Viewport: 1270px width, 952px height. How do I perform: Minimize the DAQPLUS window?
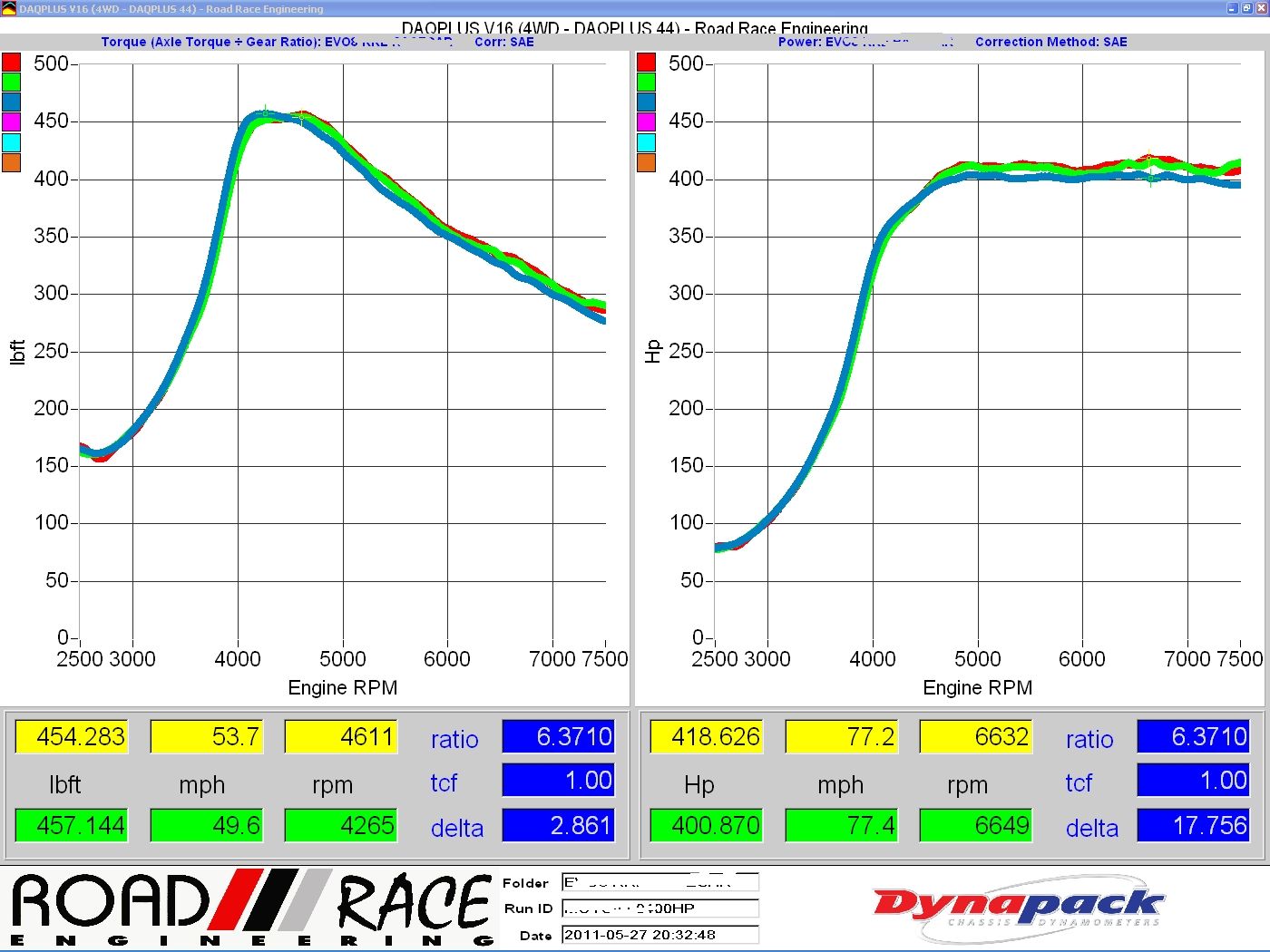[x=1232, y=8]
